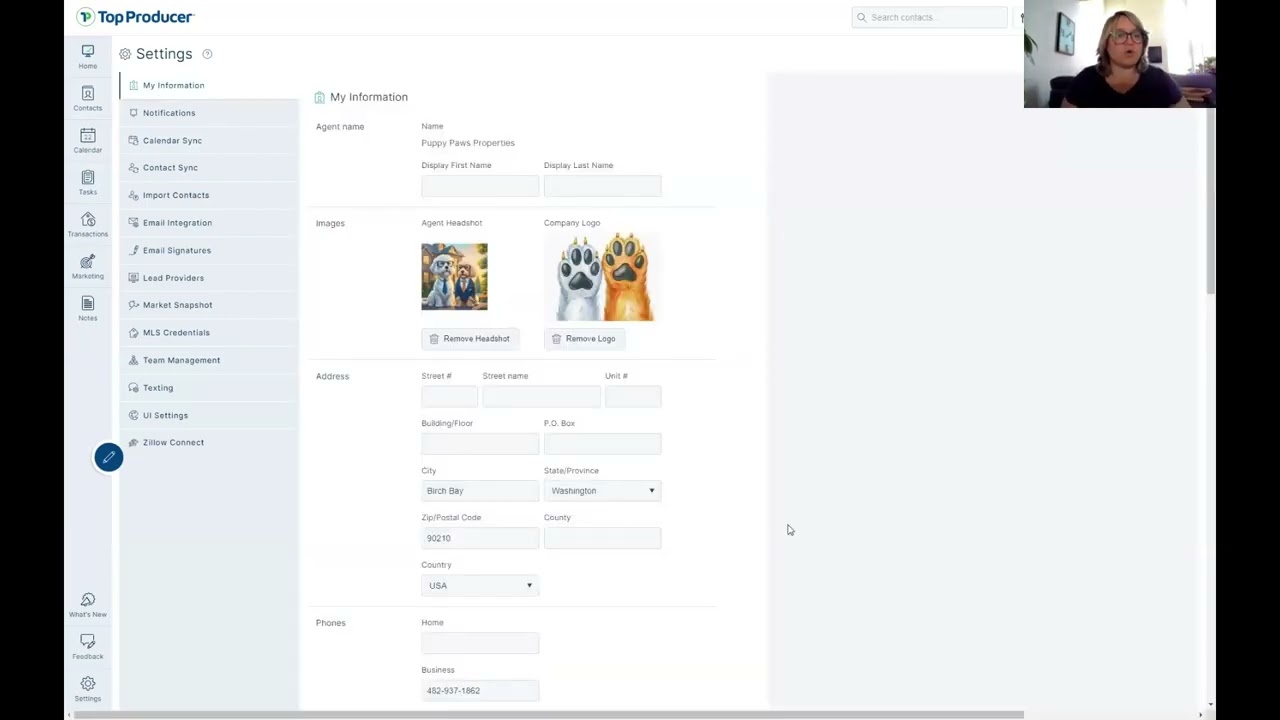This screenshot has height=720, width=1280.
Task: Open the Contacts sidebar icon
Action: tap(88, 99)
